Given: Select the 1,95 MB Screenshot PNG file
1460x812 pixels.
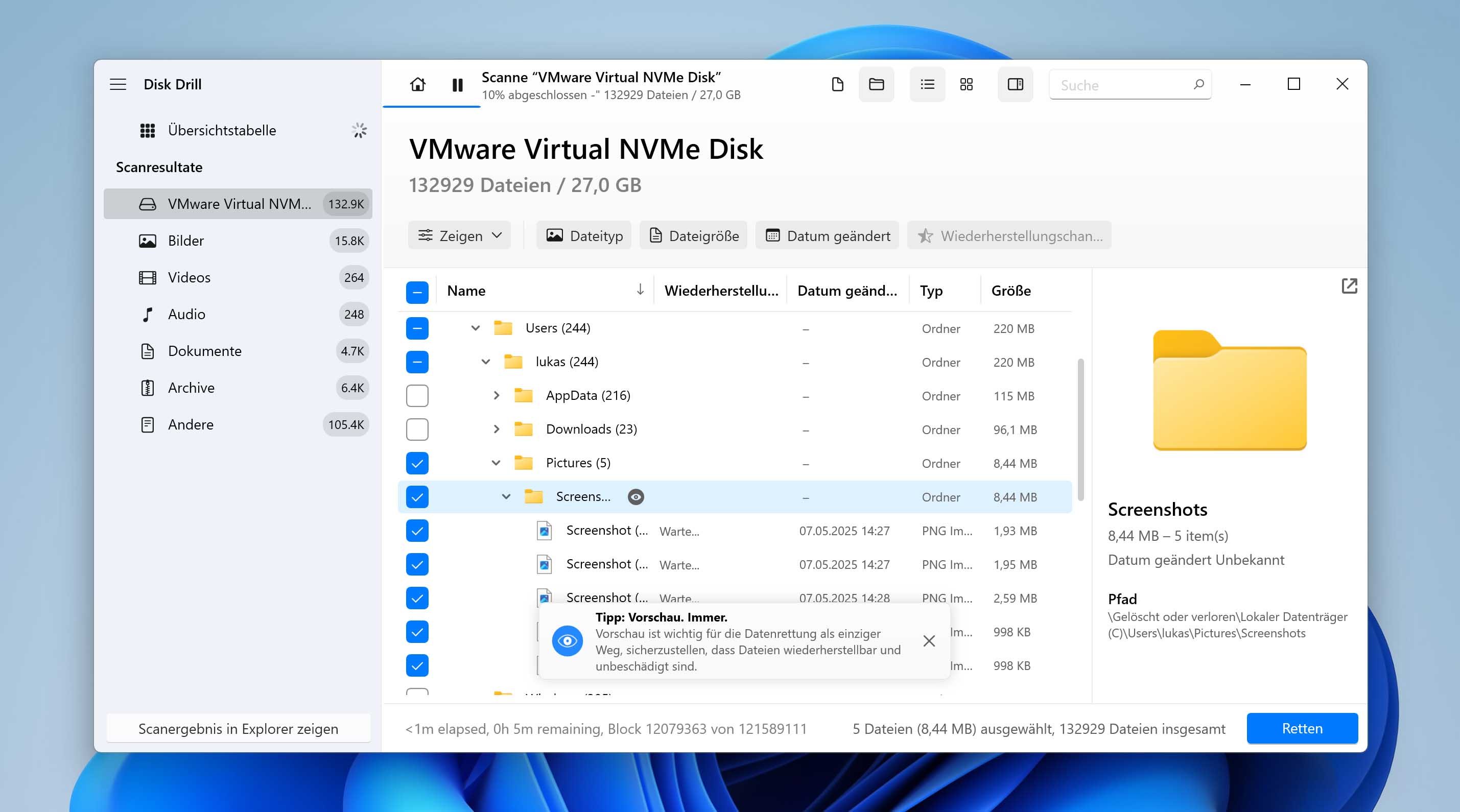Looking at the screenshot, I should pos(735,564).
